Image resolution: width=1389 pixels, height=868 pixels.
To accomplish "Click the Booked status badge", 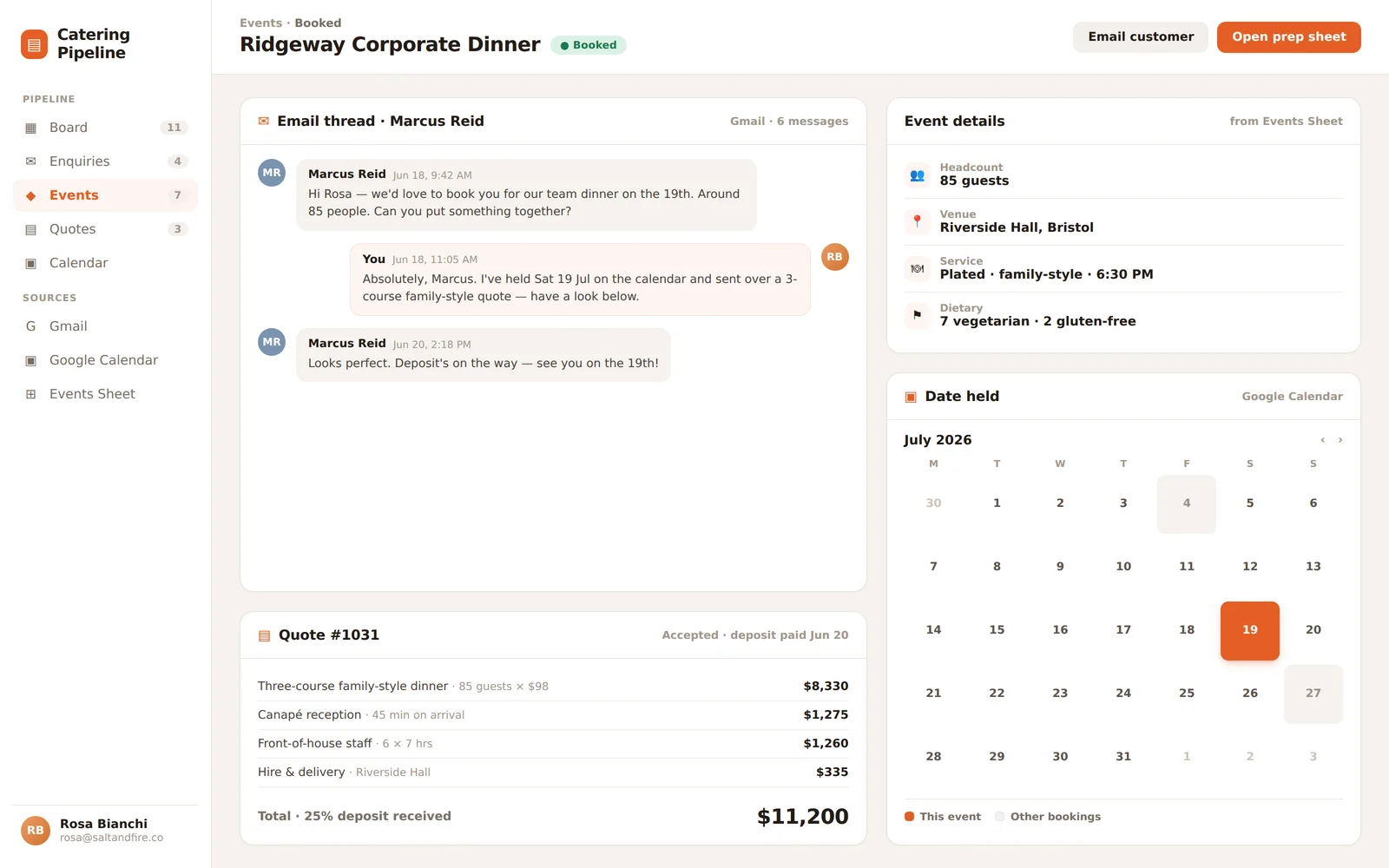I will (x=589, y=45).
